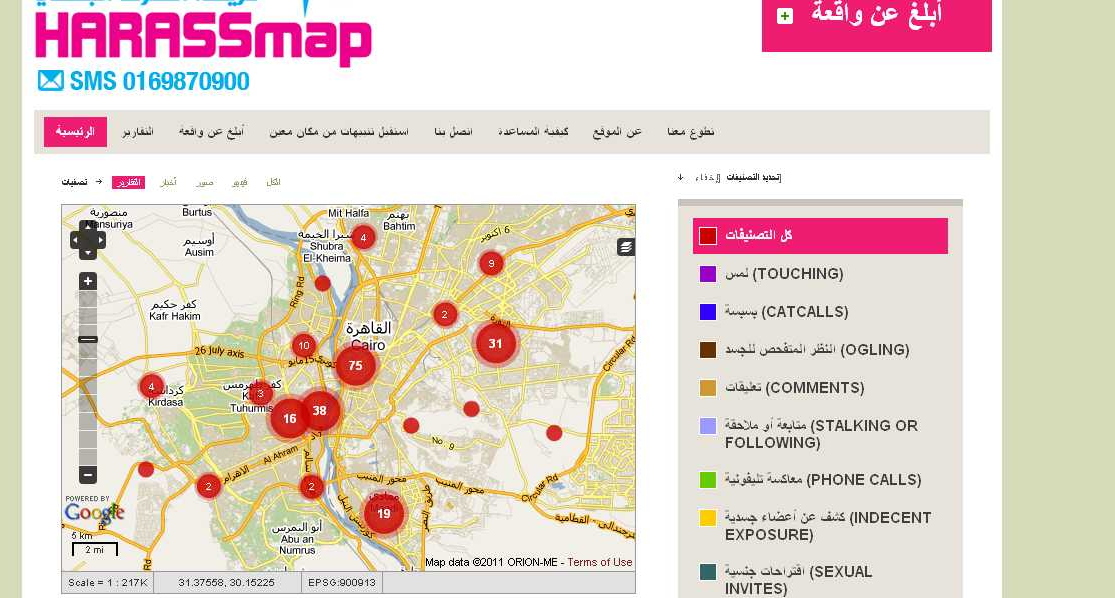Zoom in with the map plus button
The image size is (1115, 598).
(88, 281)
